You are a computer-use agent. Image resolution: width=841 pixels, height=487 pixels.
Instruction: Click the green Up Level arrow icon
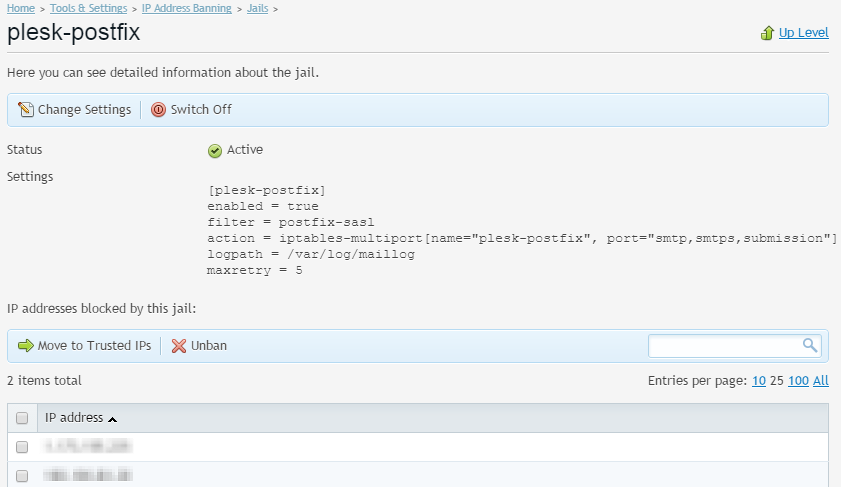click(x=767, y=33)
